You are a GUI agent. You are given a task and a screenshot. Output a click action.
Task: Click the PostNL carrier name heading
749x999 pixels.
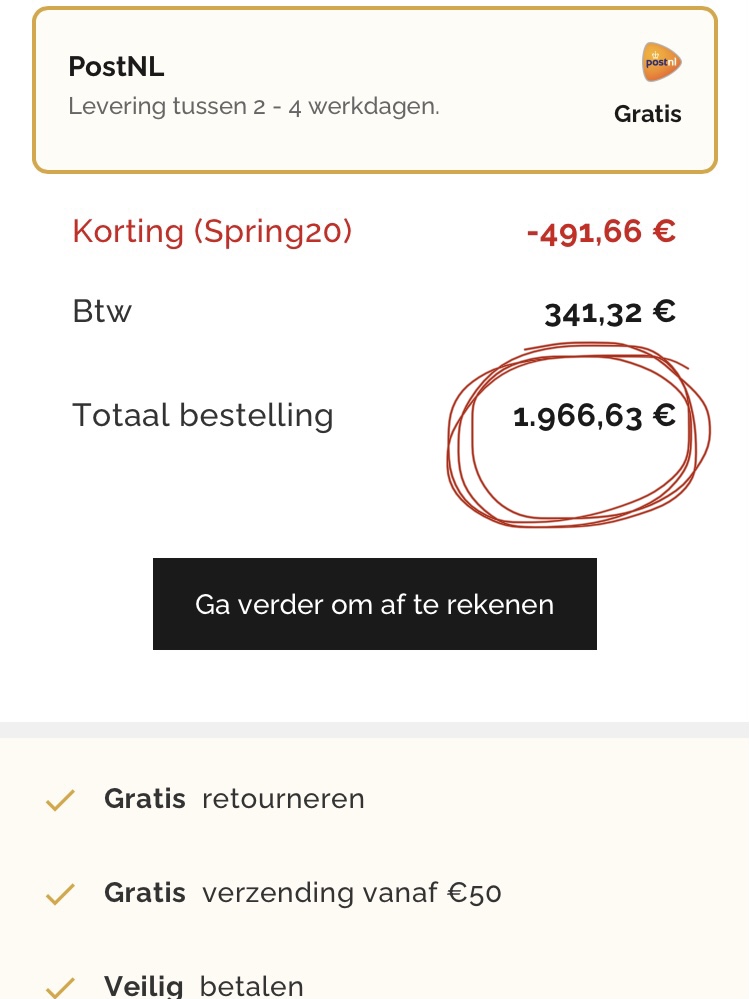tap(116, 67)
